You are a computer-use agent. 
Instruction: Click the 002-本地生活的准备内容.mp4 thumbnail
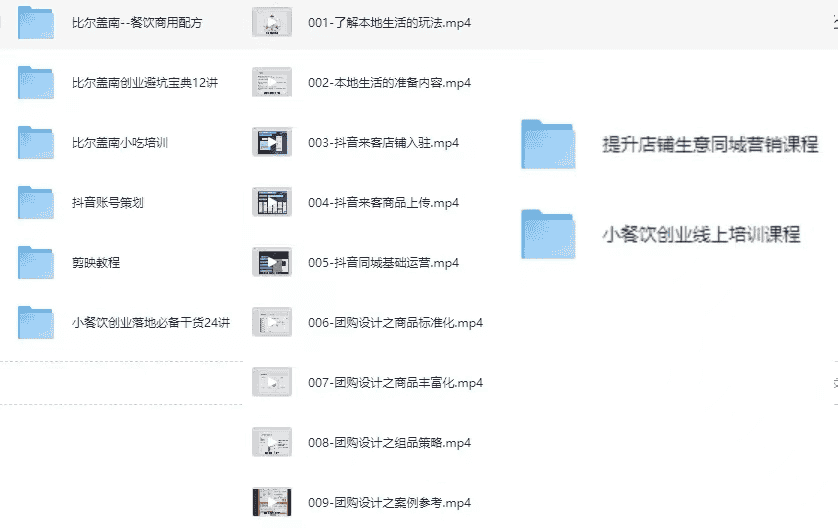[272, 82]
